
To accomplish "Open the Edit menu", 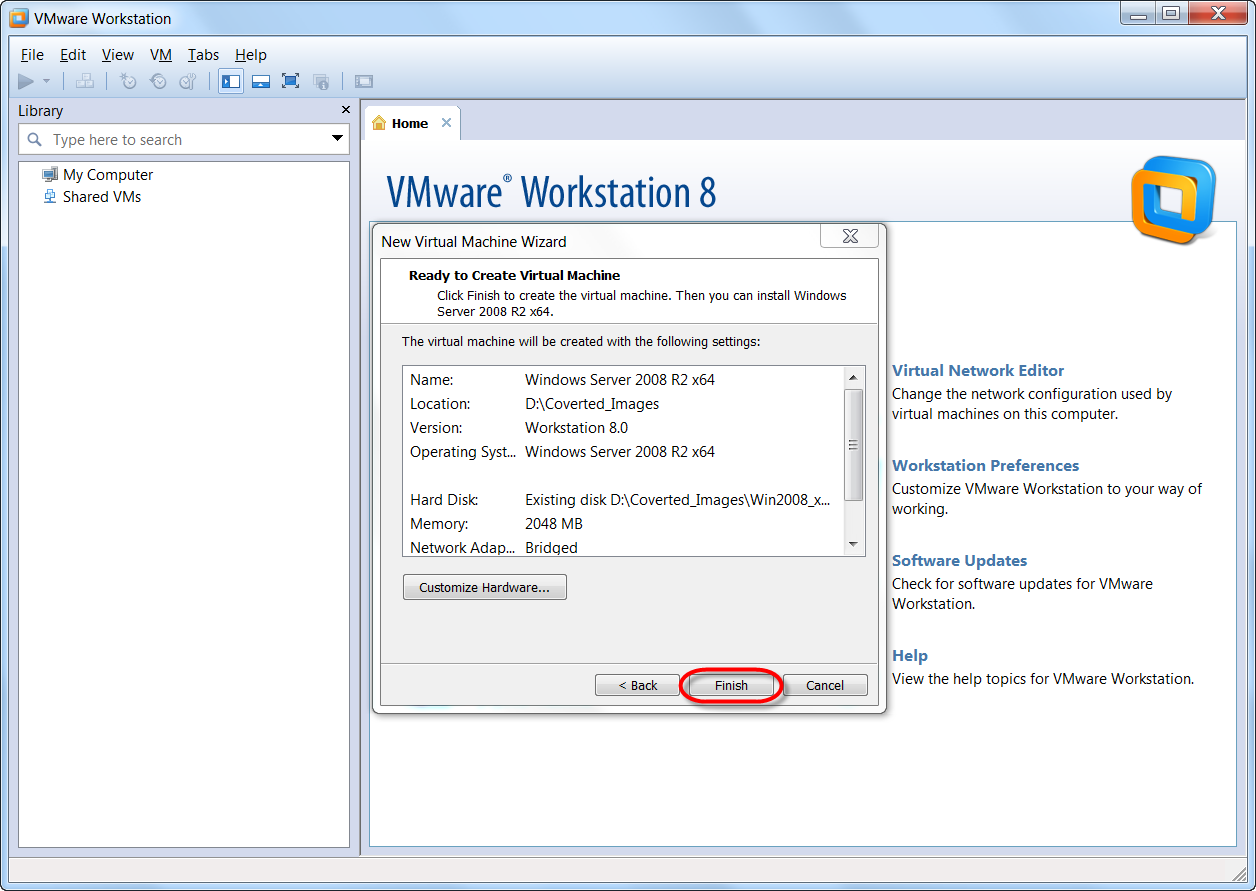I will [x=73, y=55].
